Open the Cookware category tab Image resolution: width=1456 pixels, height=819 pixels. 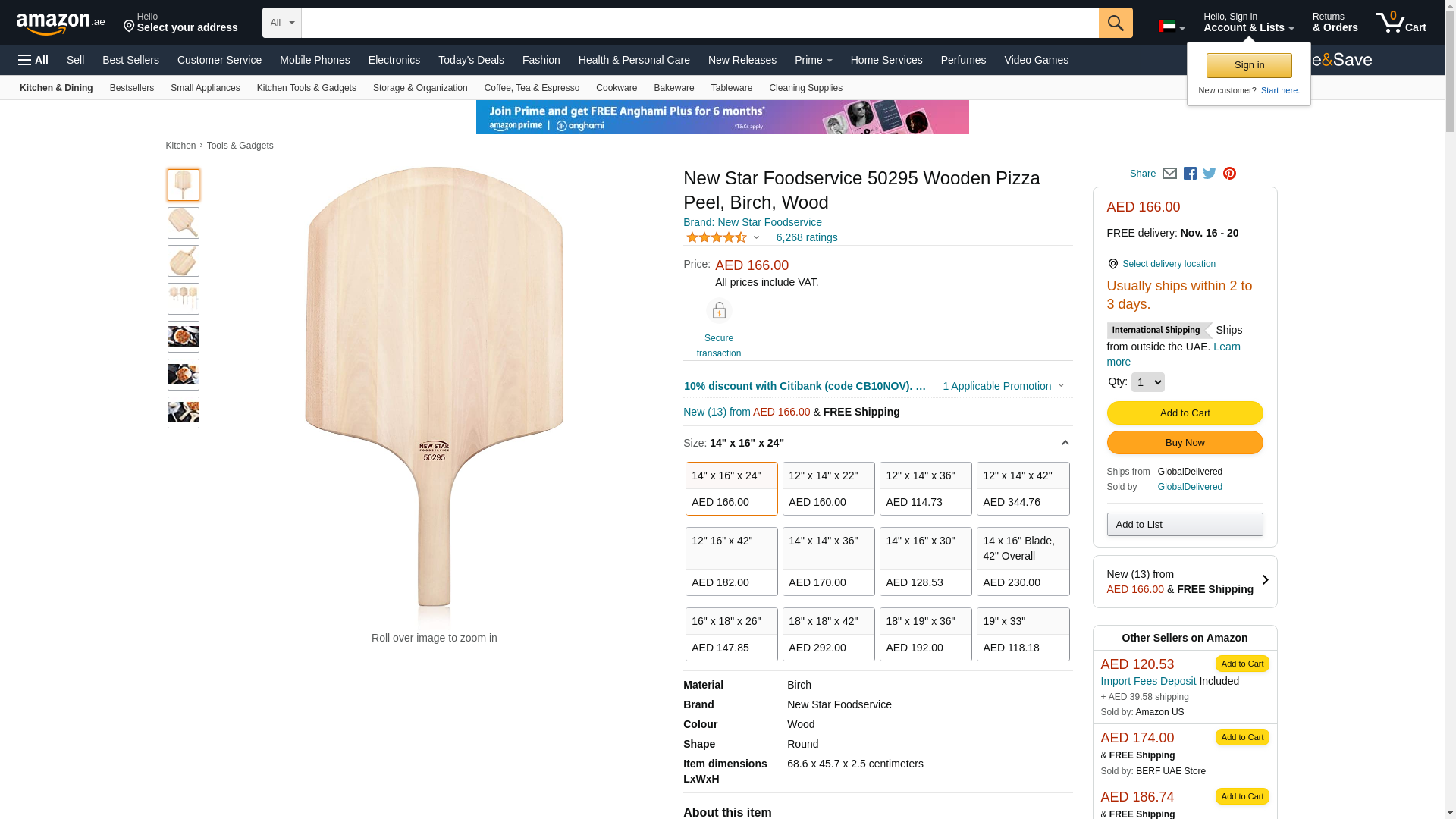coord(616,88)
